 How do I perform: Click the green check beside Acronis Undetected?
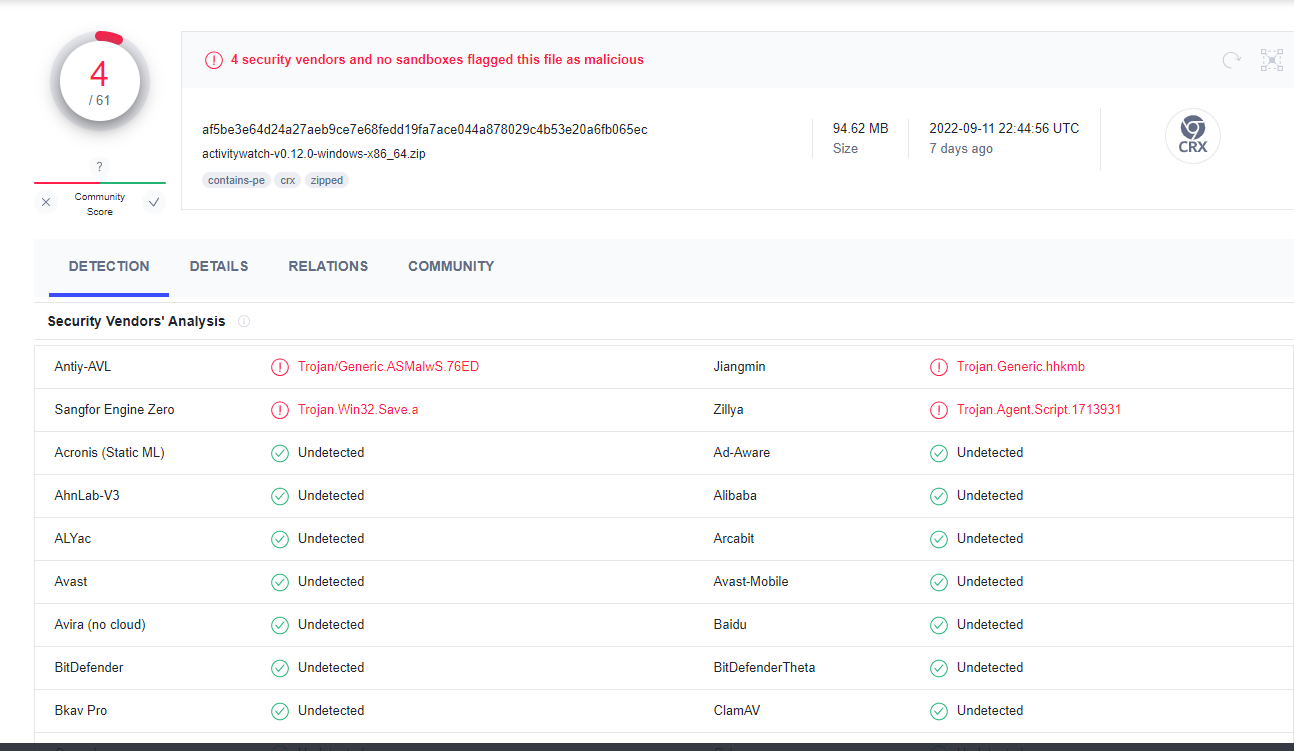[280, 452]
